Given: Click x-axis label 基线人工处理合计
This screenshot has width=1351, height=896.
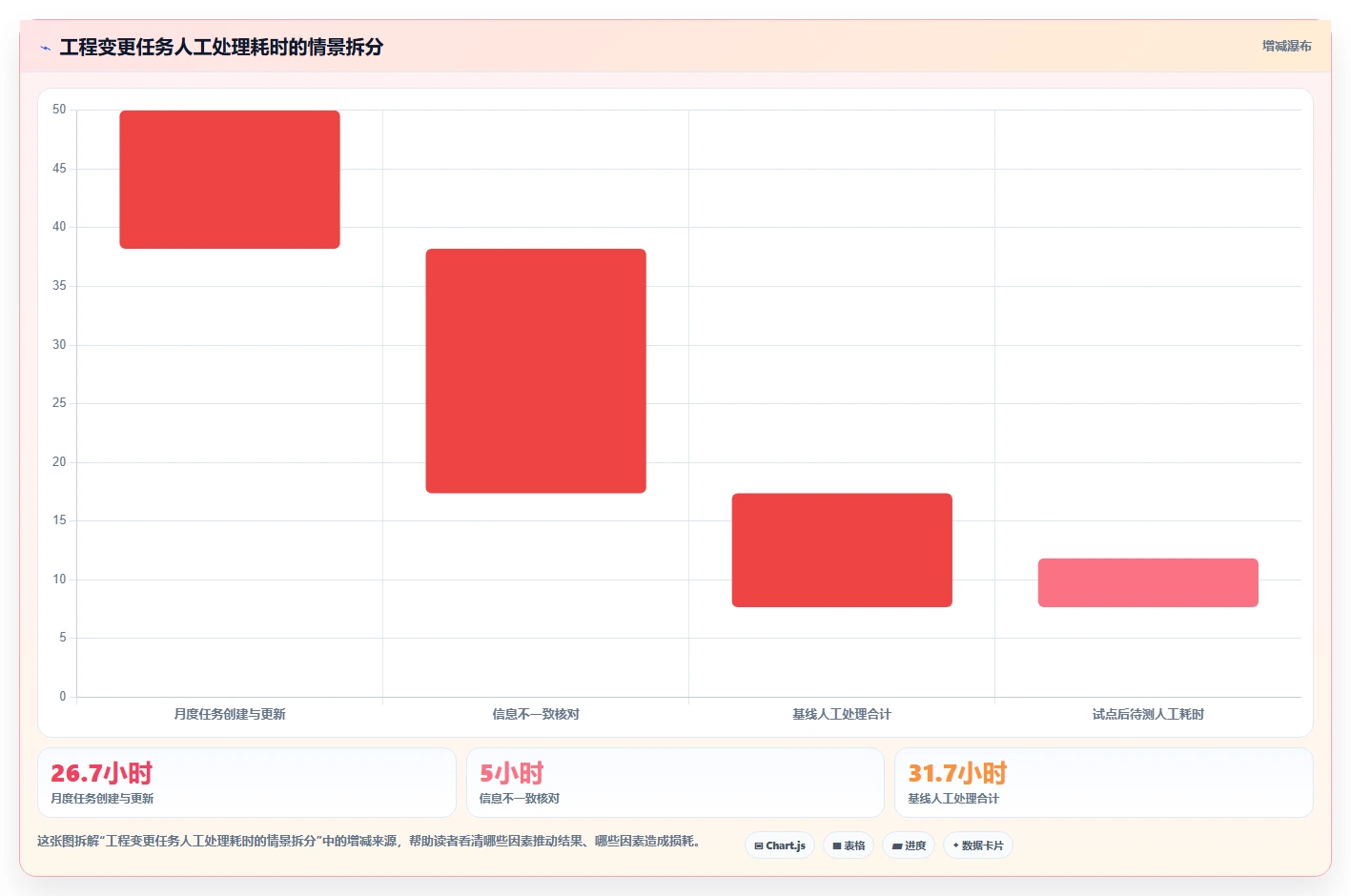Looking at the screenshot, I should pos(842,714).
